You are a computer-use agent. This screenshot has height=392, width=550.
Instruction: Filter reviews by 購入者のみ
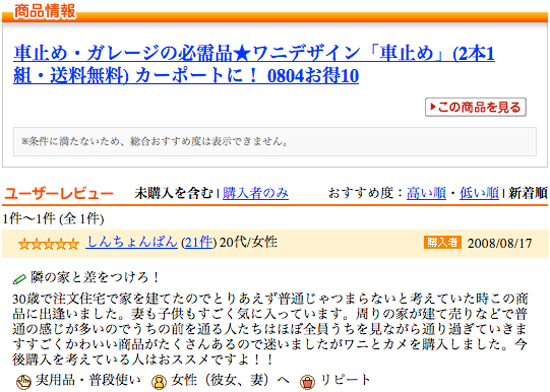(255, 193)
